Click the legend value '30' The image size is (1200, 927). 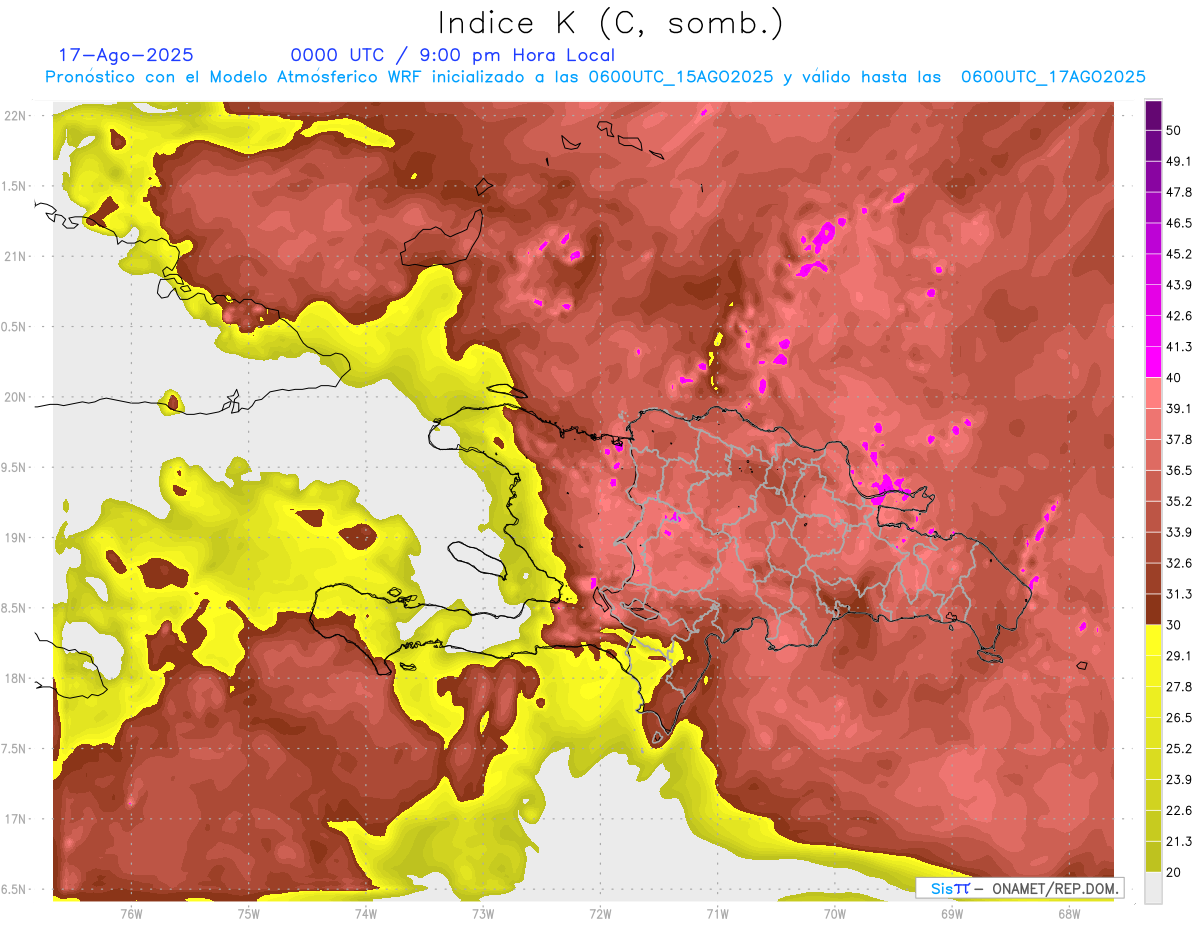1173,626
